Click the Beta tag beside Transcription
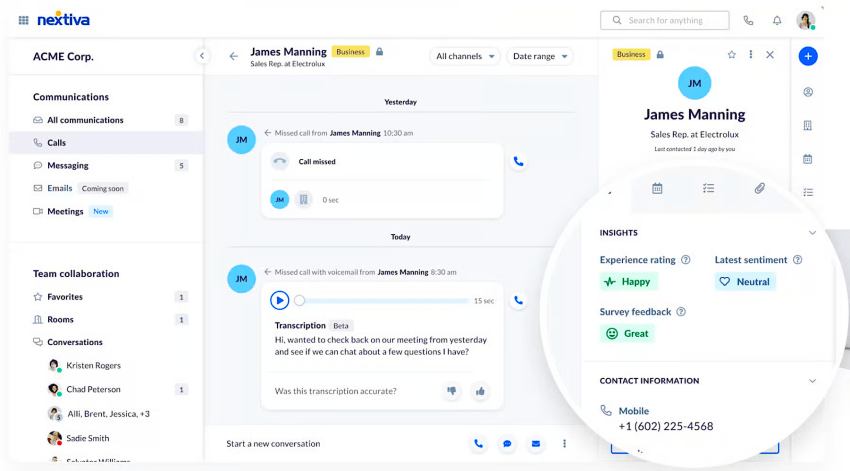The image size is (850, 471). point(341,326)
